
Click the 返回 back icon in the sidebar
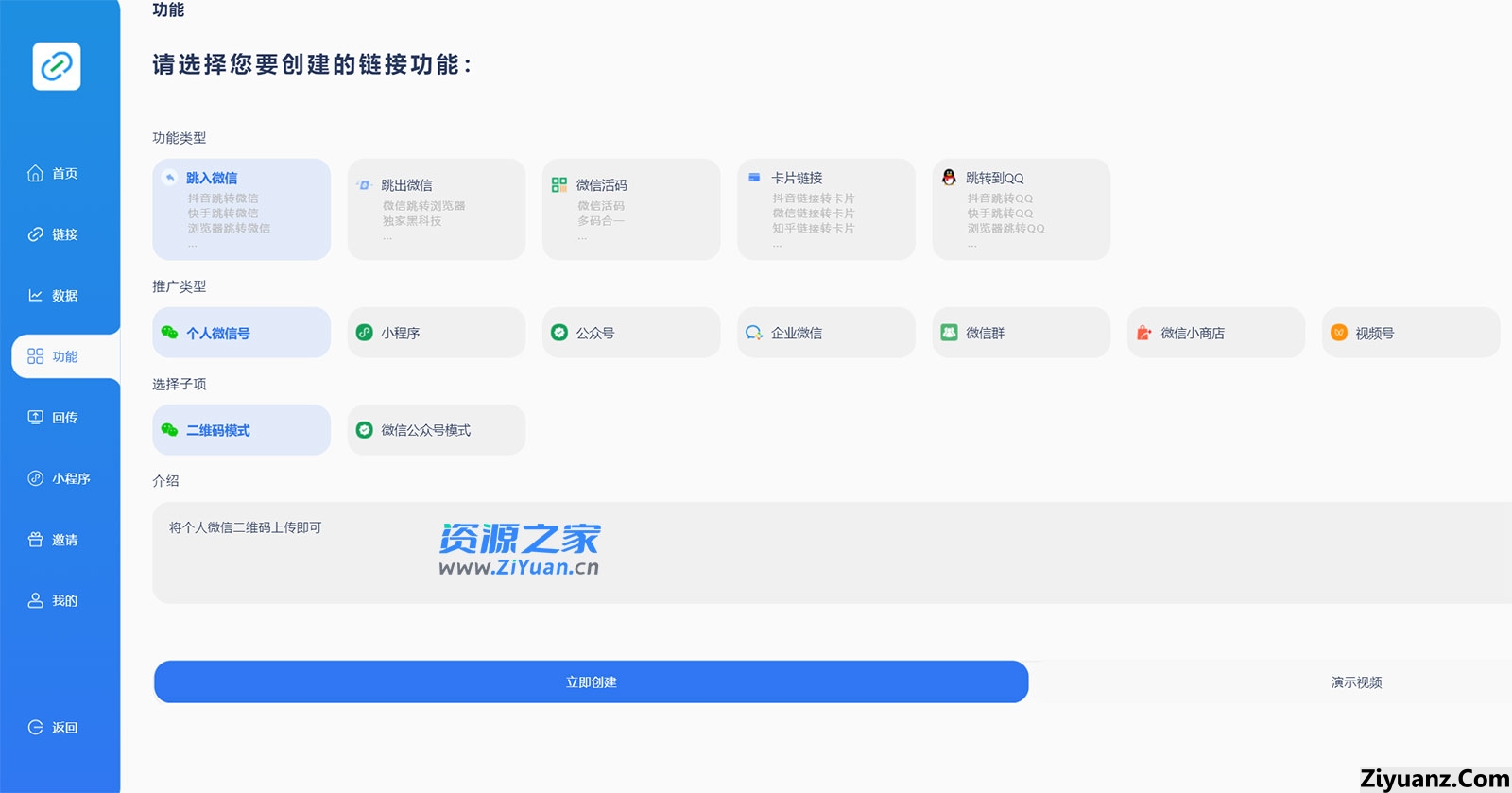36,727
